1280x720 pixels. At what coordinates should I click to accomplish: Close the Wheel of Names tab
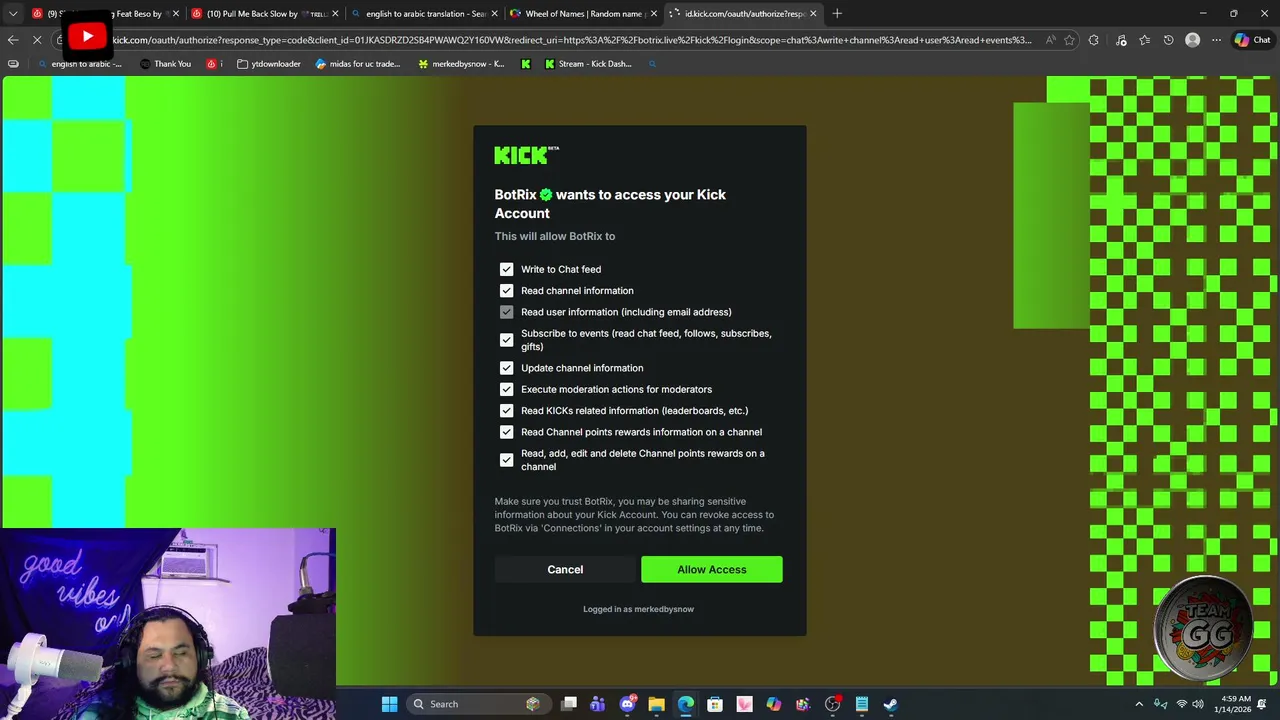pos(654,14)
